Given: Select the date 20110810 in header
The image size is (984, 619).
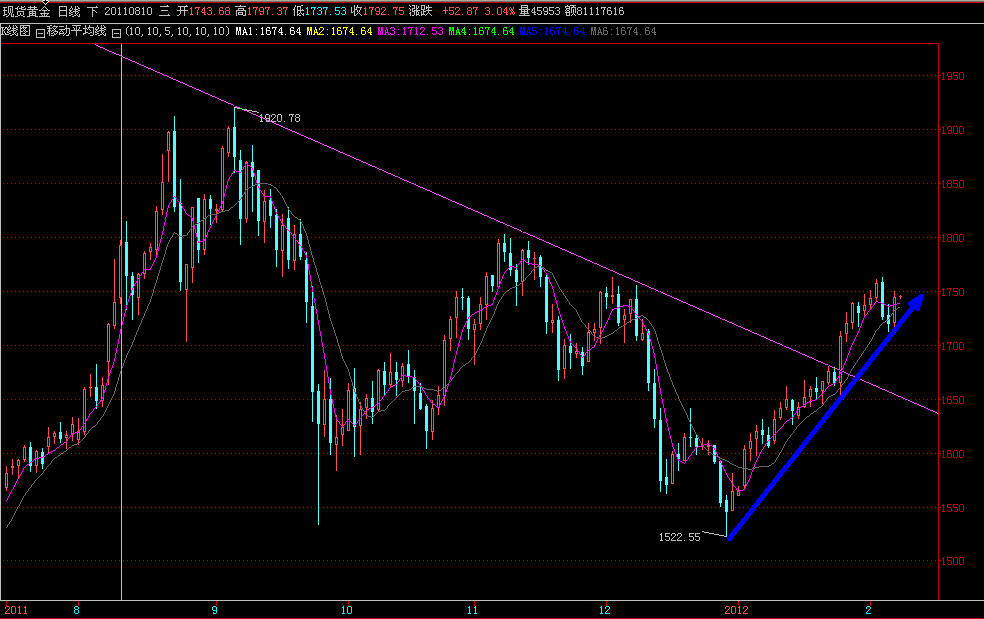Looking at the screenshot, I should (x=128, y=11).
